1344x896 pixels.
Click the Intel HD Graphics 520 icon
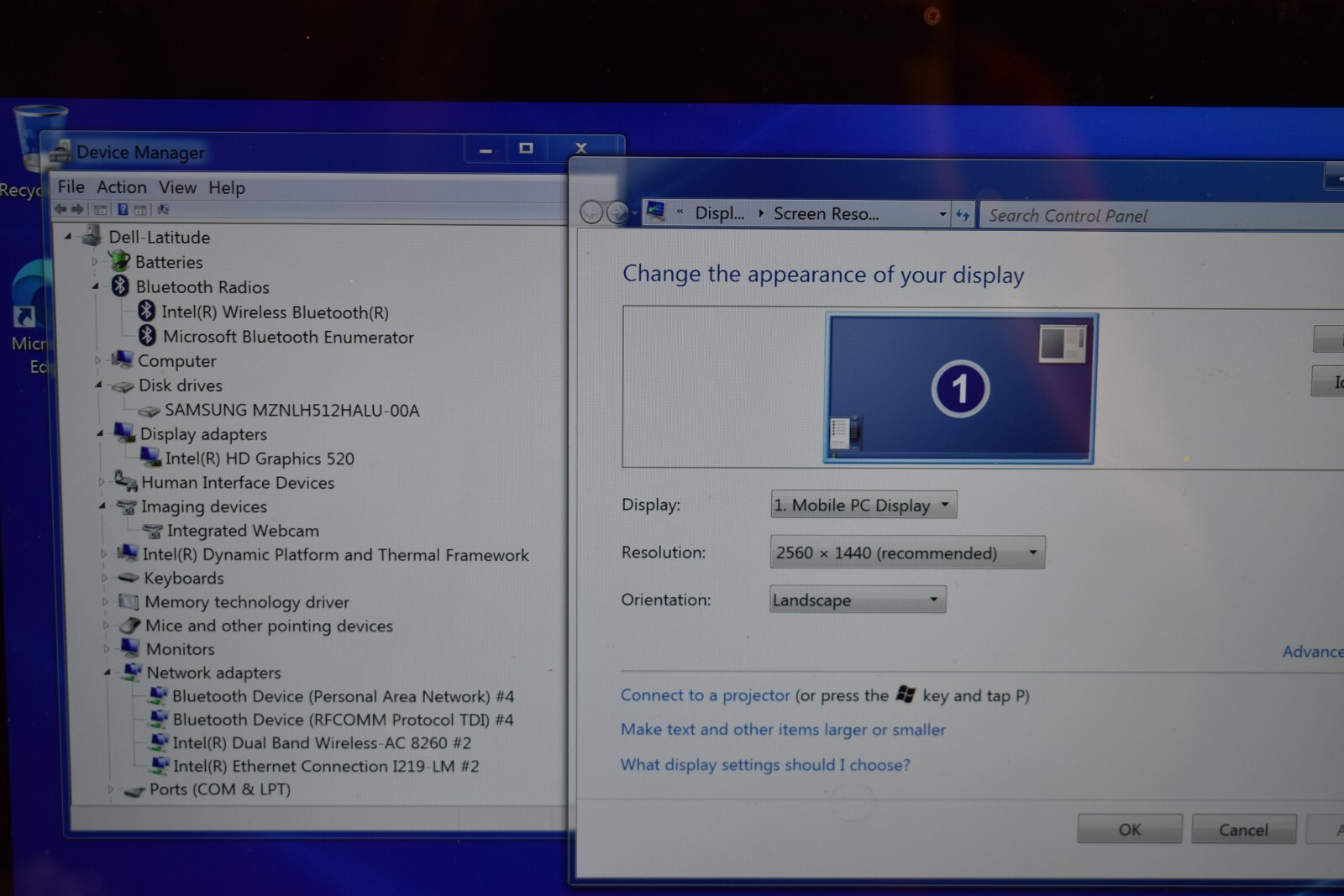[x=150, y=458]
